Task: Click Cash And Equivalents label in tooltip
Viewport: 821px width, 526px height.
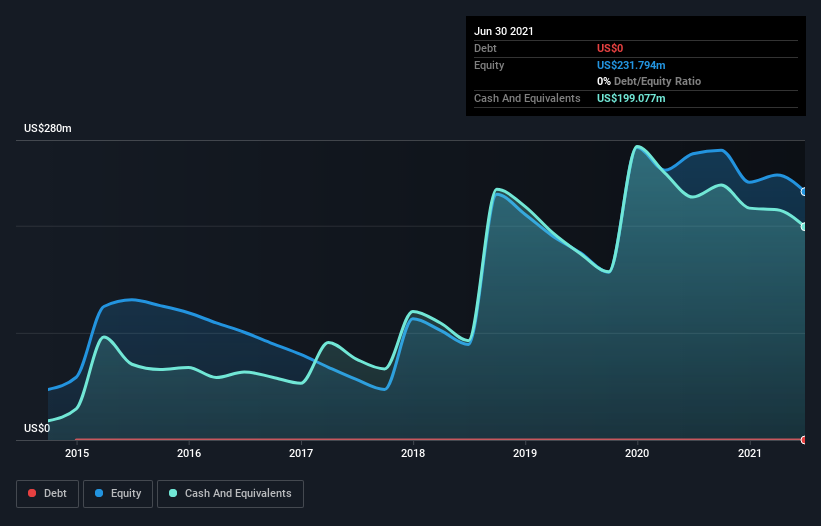Action: point(527,98)
